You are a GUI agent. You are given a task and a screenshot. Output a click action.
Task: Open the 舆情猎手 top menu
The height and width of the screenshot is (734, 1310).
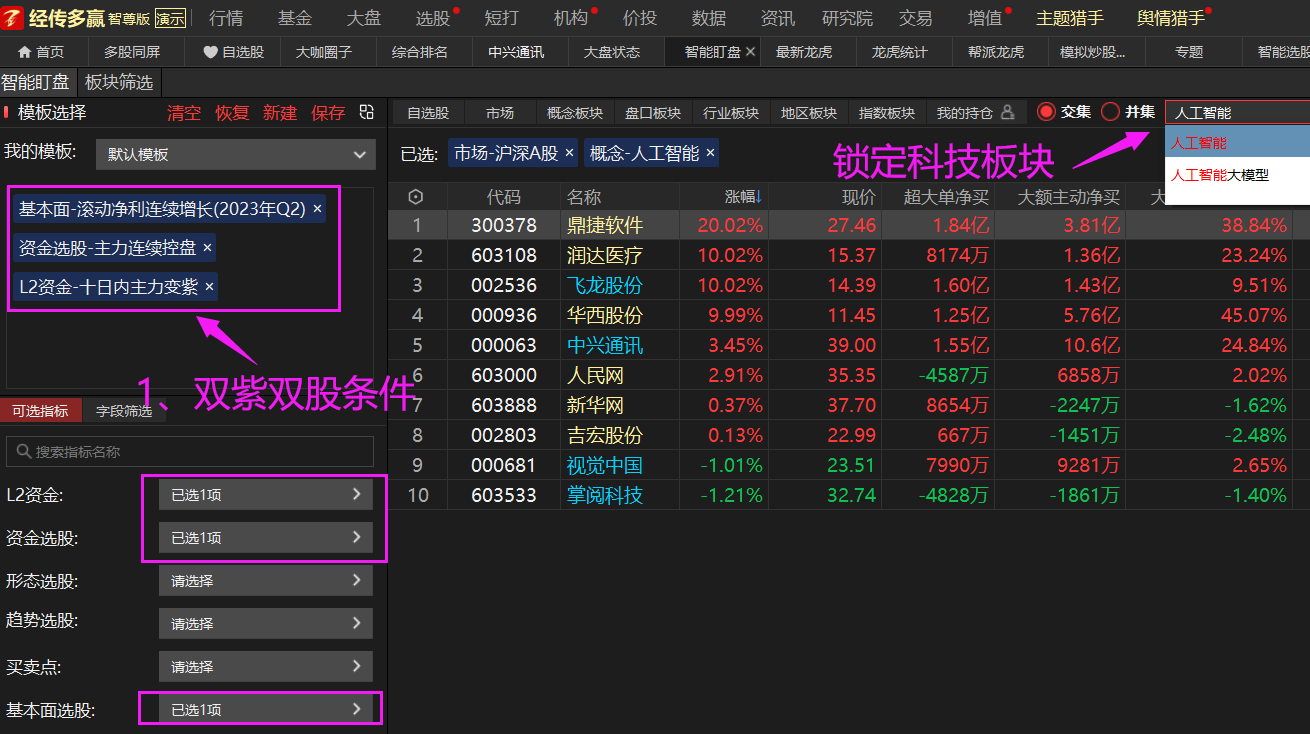click(x=1171, y=18)
